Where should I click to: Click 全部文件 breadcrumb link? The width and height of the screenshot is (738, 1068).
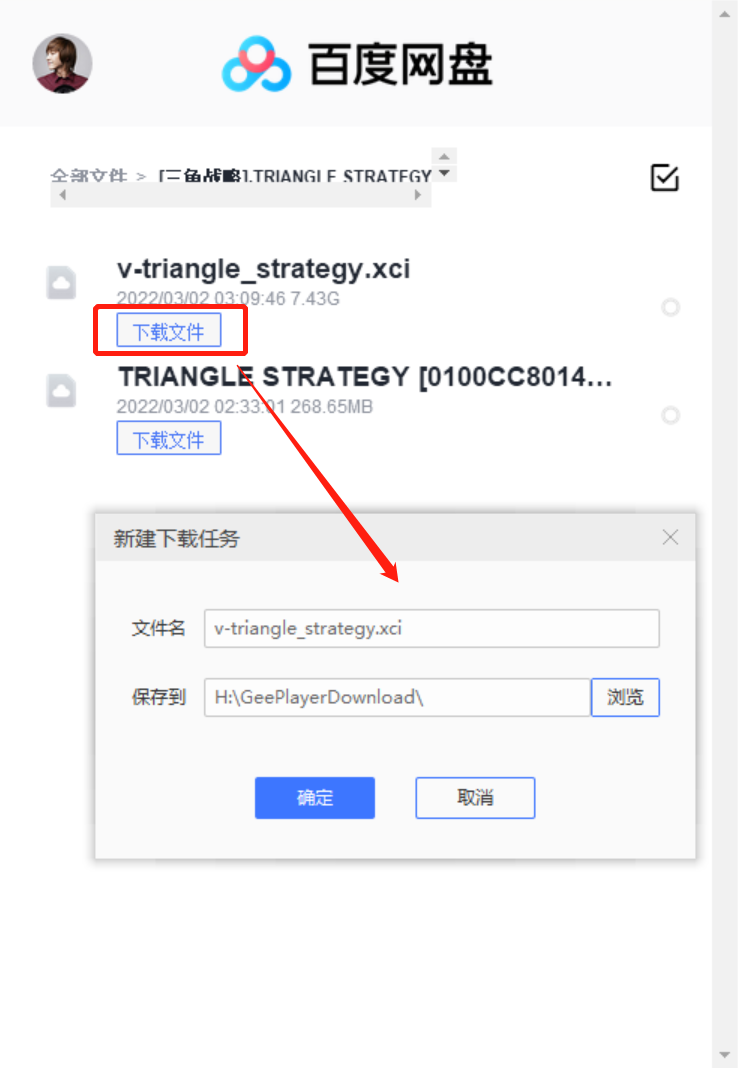(x=89, y=176)
